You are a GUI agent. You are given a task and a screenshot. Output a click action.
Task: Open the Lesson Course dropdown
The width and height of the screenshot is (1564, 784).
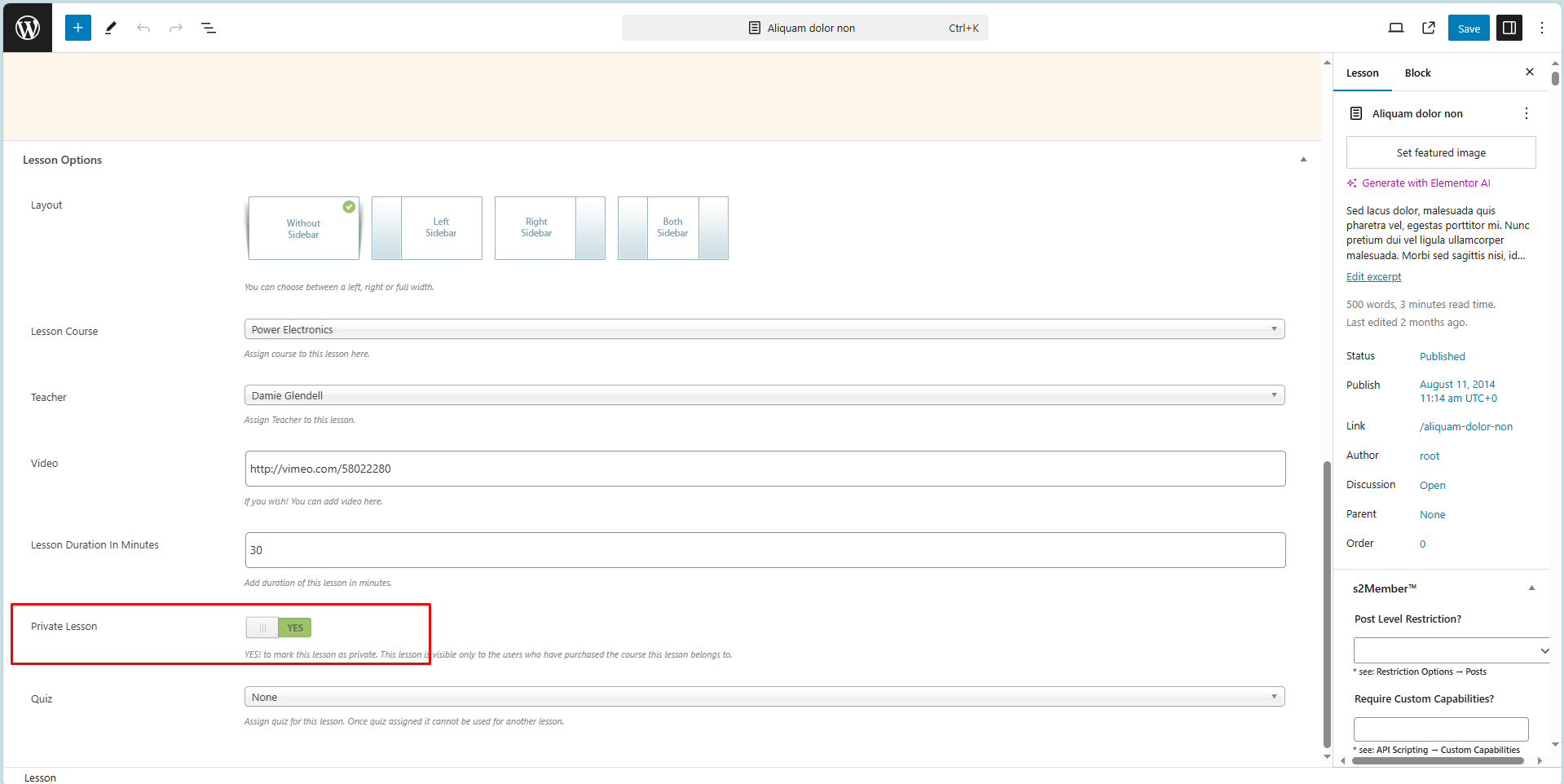(x=764, y=329)
